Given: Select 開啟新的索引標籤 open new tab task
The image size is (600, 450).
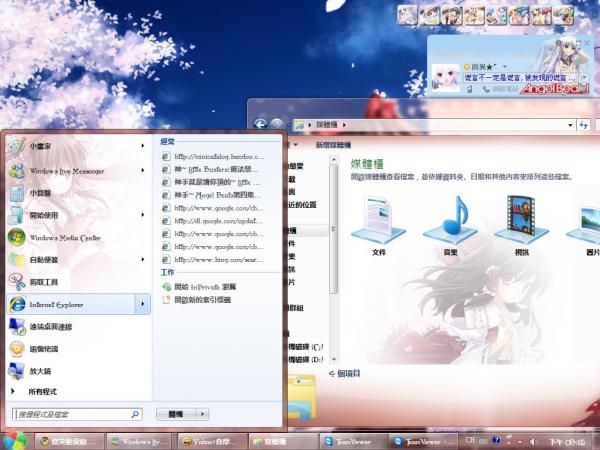Looking at the screenshot, I should point(197,300).
